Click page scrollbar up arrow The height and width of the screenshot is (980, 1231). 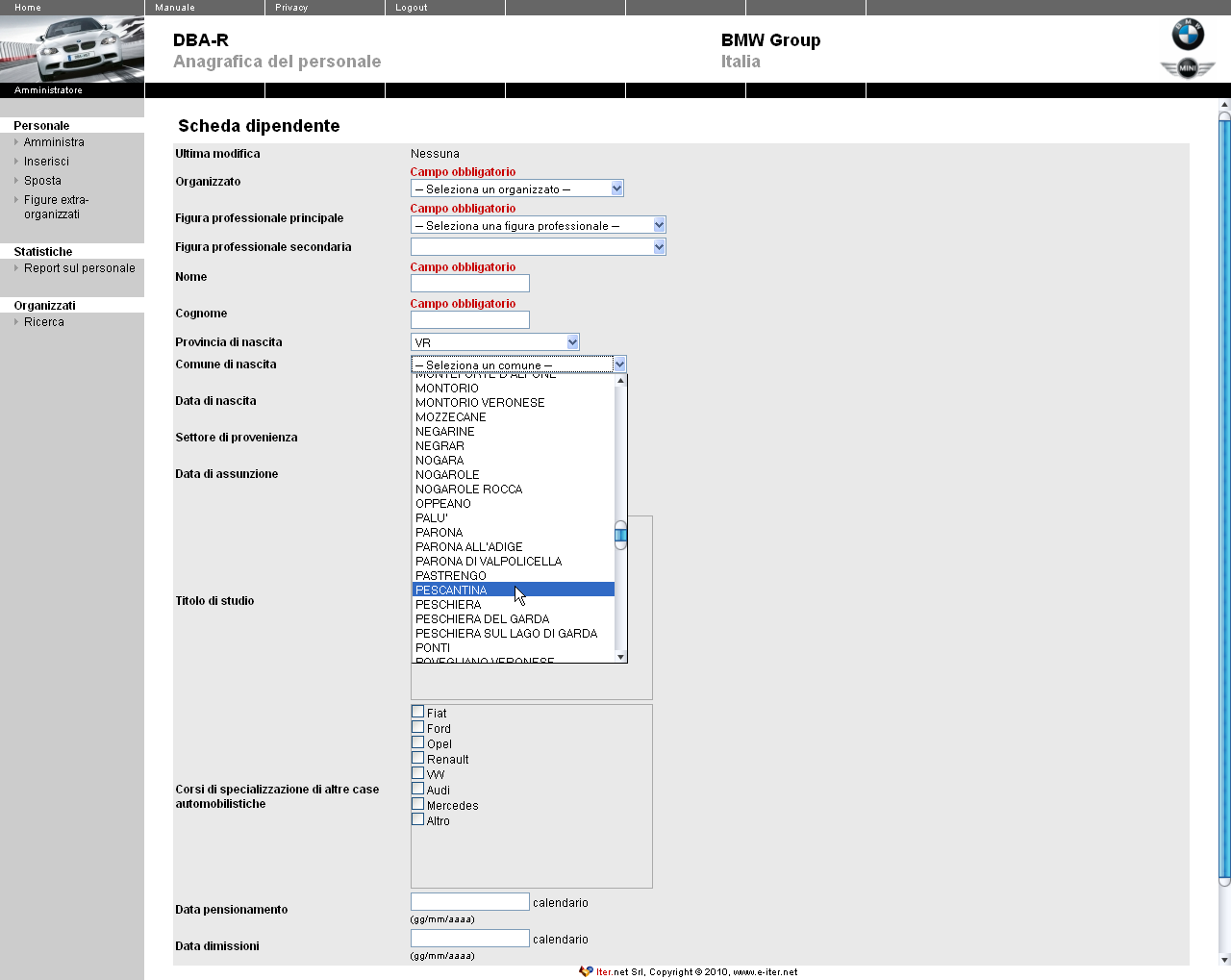pyautogui.click(x=1224, y=105)
